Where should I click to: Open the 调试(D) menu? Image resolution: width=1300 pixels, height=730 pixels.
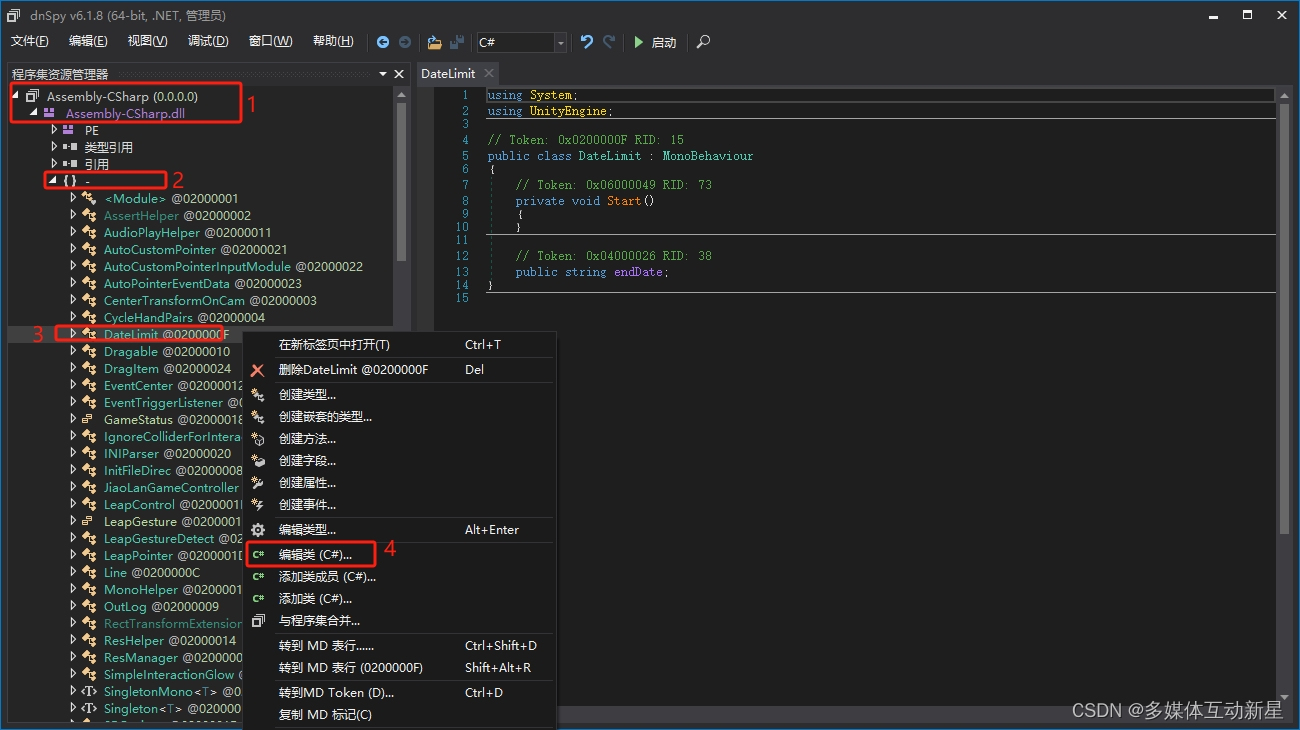[x=208, y=41]
